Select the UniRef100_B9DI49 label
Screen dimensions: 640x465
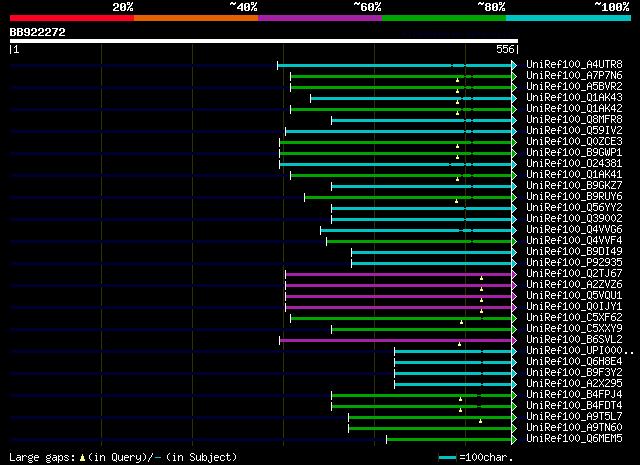(x=574, y=252)
